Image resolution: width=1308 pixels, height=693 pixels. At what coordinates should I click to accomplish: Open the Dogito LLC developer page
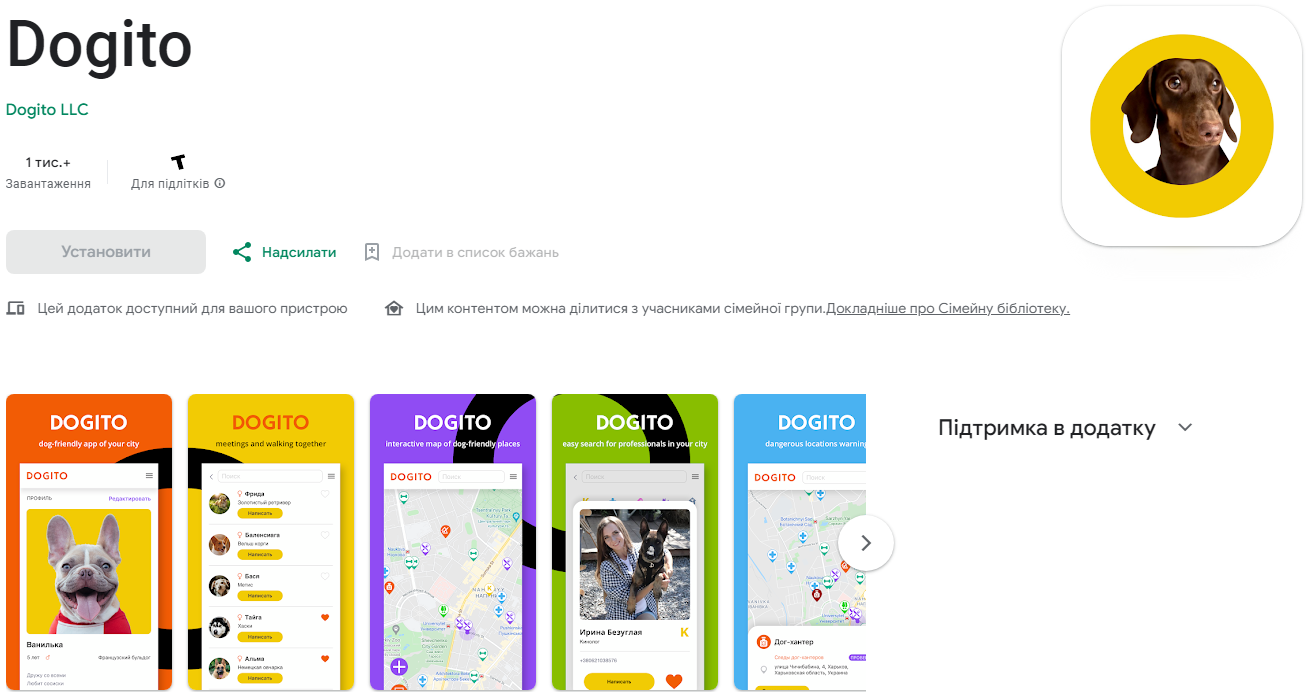46,109
